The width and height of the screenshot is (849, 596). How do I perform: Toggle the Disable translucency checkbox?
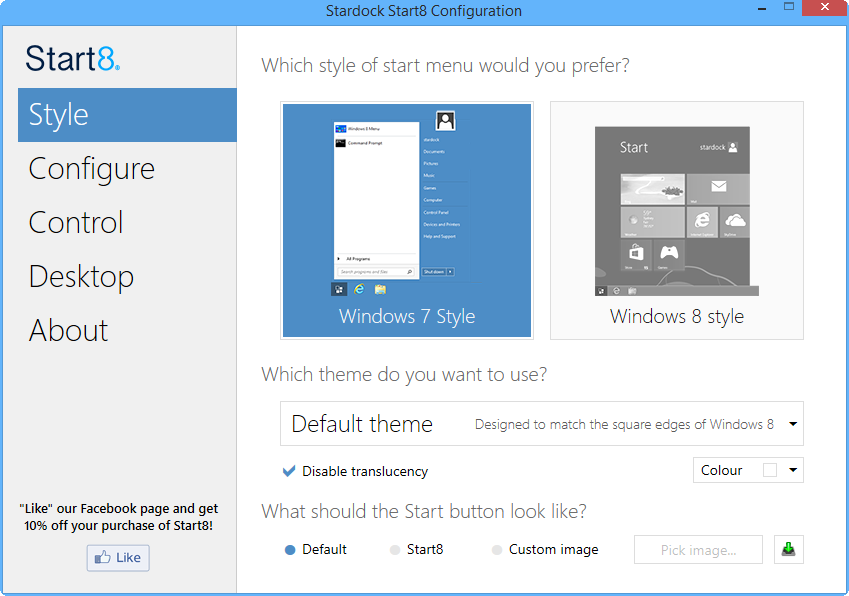tap(289, 471)
